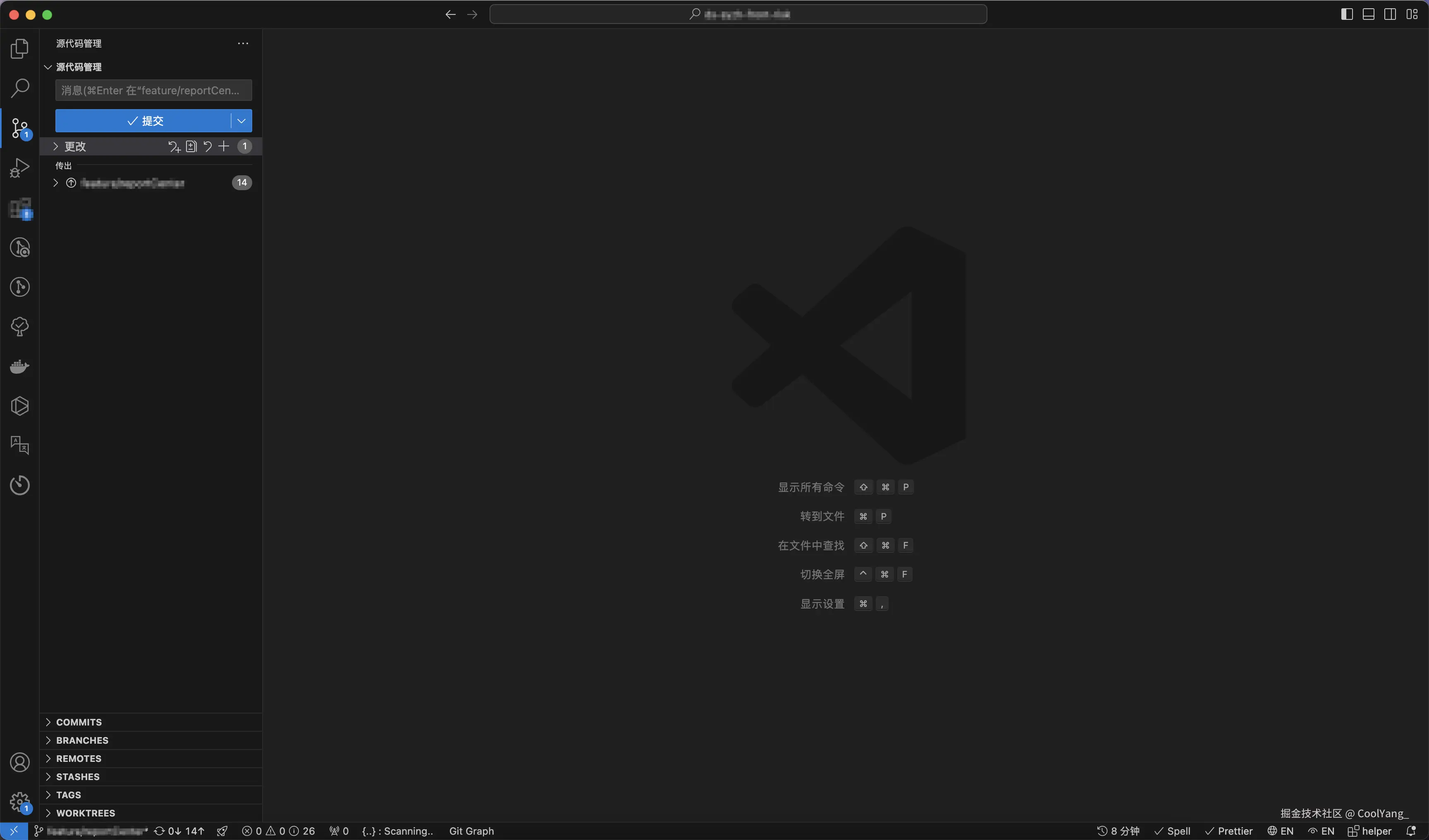Expand the COMMITS section

click(79, 722)
